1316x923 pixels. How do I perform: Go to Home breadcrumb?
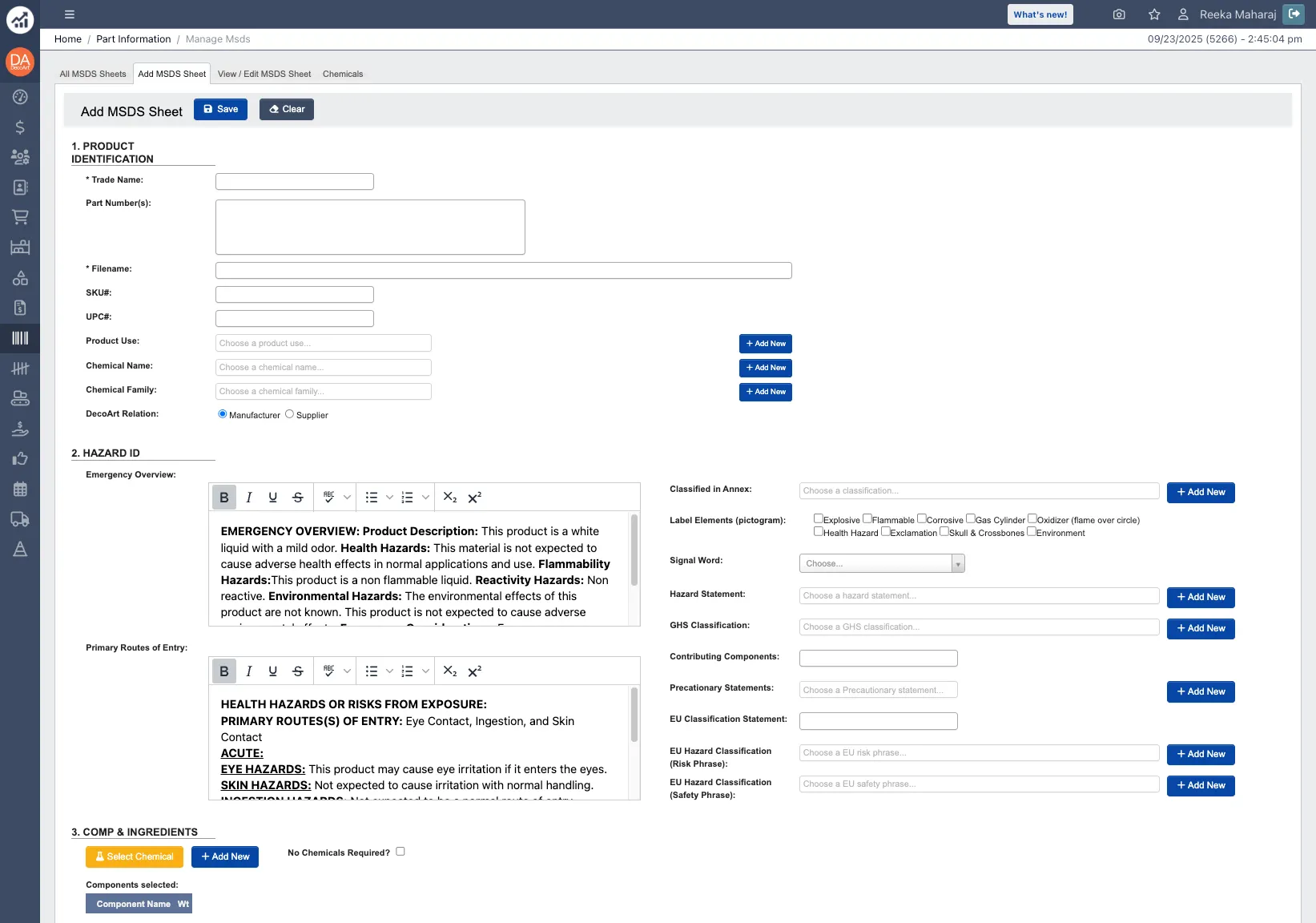(68, 39)
